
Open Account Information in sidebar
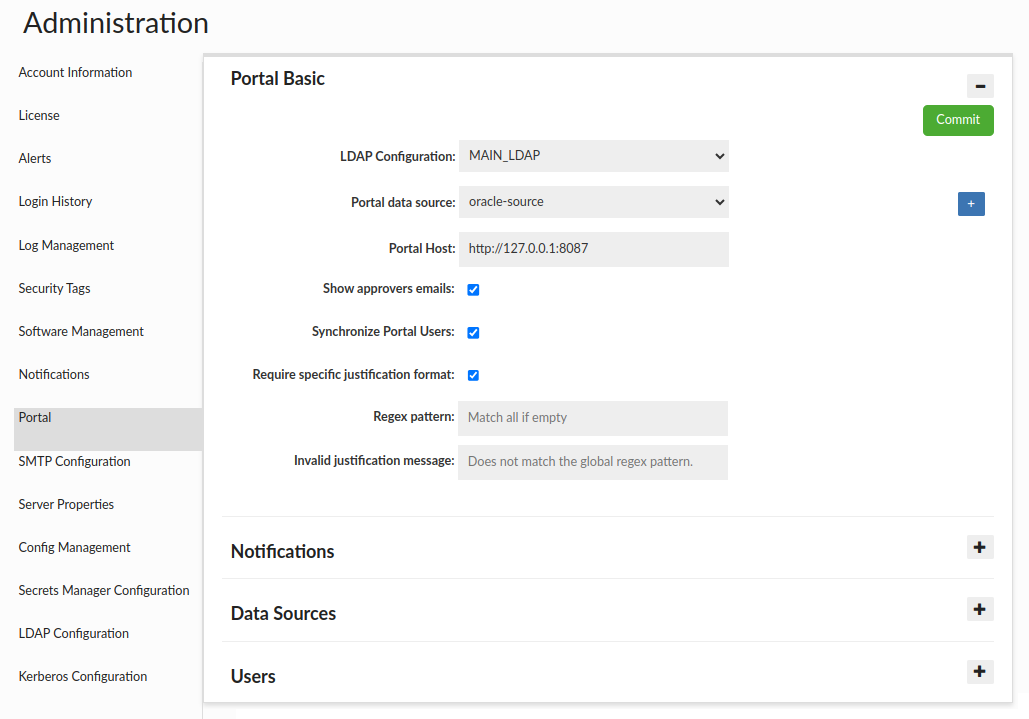[x=75, y=73]
